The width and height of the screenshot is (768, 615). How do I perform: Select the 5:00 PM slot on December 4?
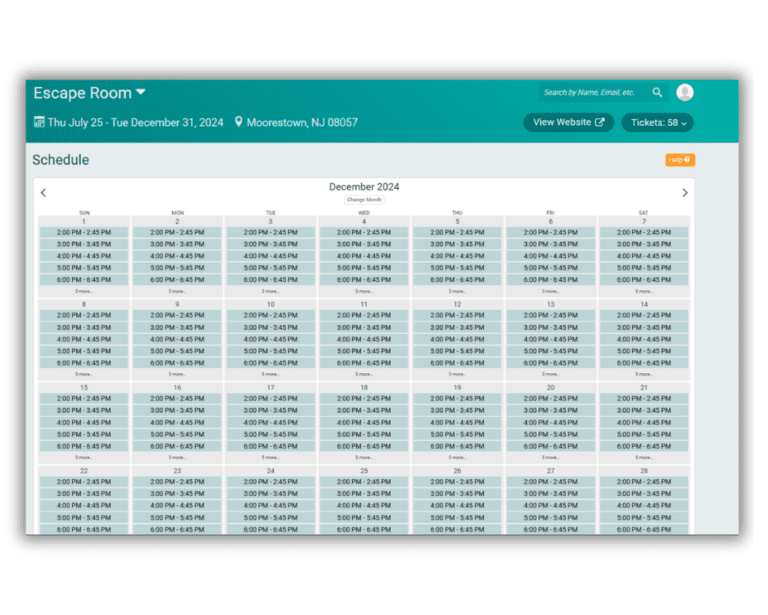pos(364,268)
